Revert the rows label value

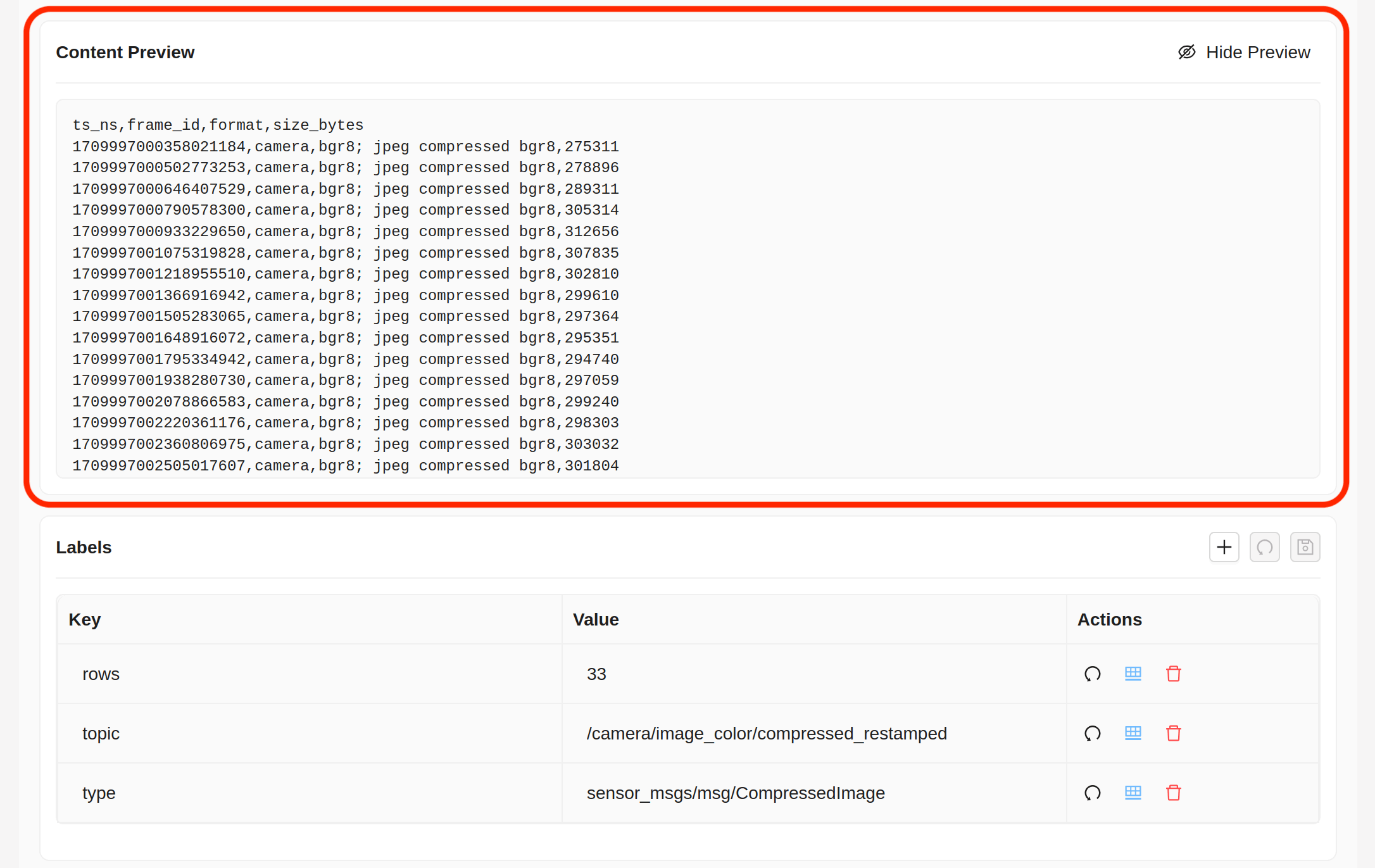pos(1092,674)
